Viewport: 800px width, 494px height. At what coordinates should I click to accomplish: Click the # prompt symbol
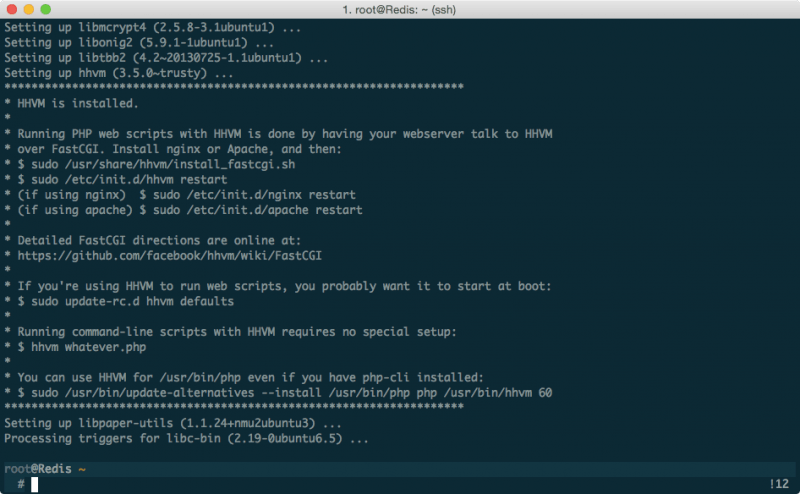pos(20,484)
